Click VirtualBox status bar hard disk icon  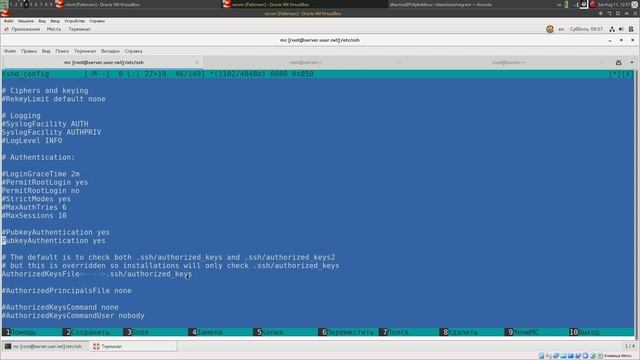(541, 356)
